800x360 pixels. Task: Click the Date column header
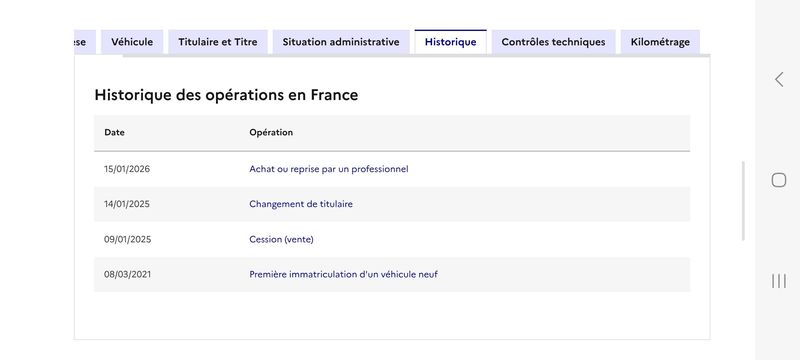coord(114,133)
